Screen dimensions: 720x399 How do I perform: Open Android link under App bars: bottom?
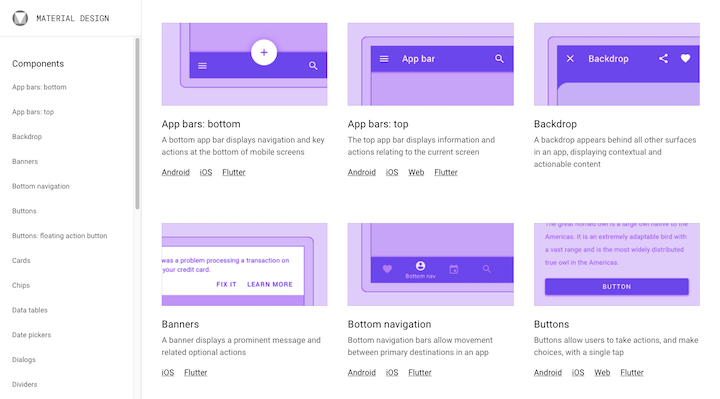[175, 172]
